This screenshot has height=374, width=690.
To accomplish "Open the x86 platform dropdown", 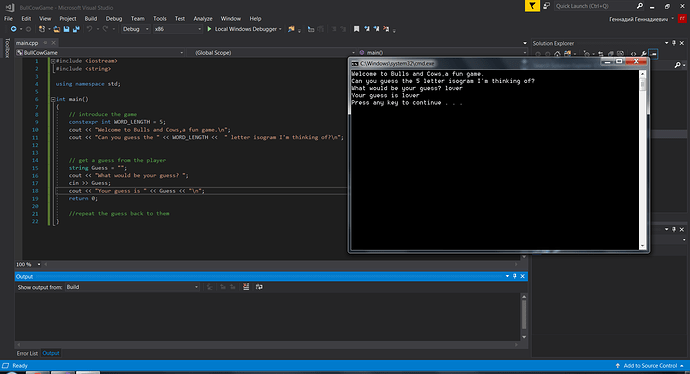I will pyautogui.click(x=177, y=29).
